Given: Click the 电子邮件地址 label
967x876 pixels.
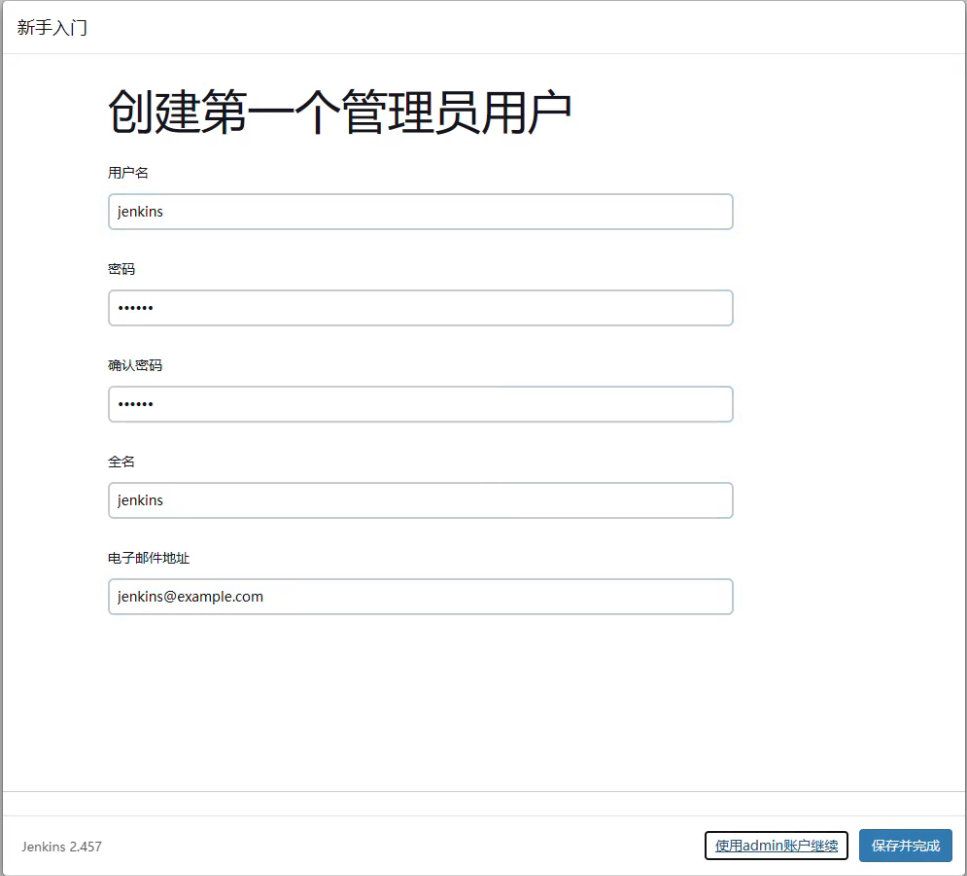Looking at the screenshot, I should pyautogui.click(x=149, y=557).
